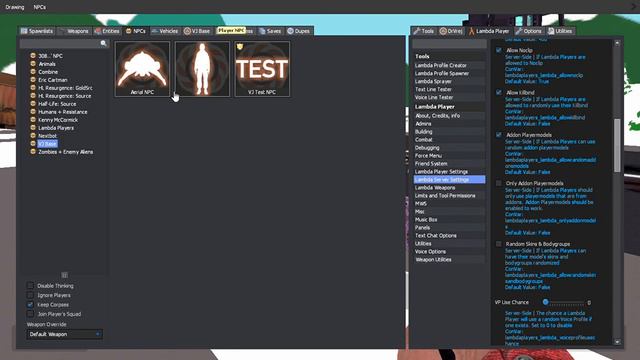This screenshot has width=640, height=360.
Task: Open About, Credits, info settings
Action: pyautogui.click(x=449, y=116)
